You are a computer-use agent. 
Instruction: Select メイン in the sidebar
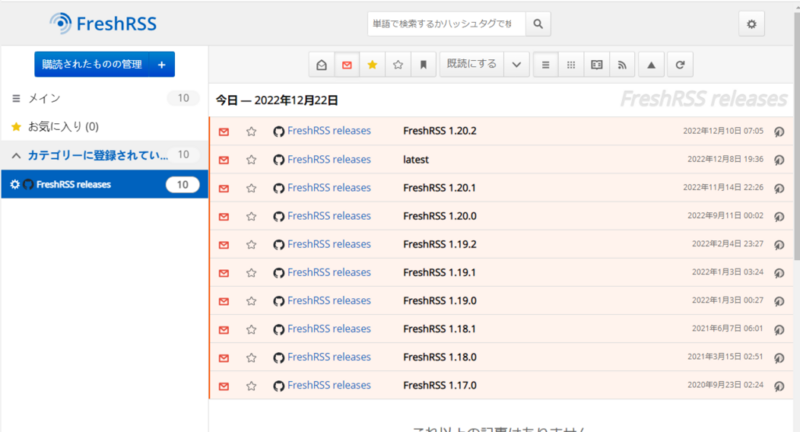click(105, 98)
